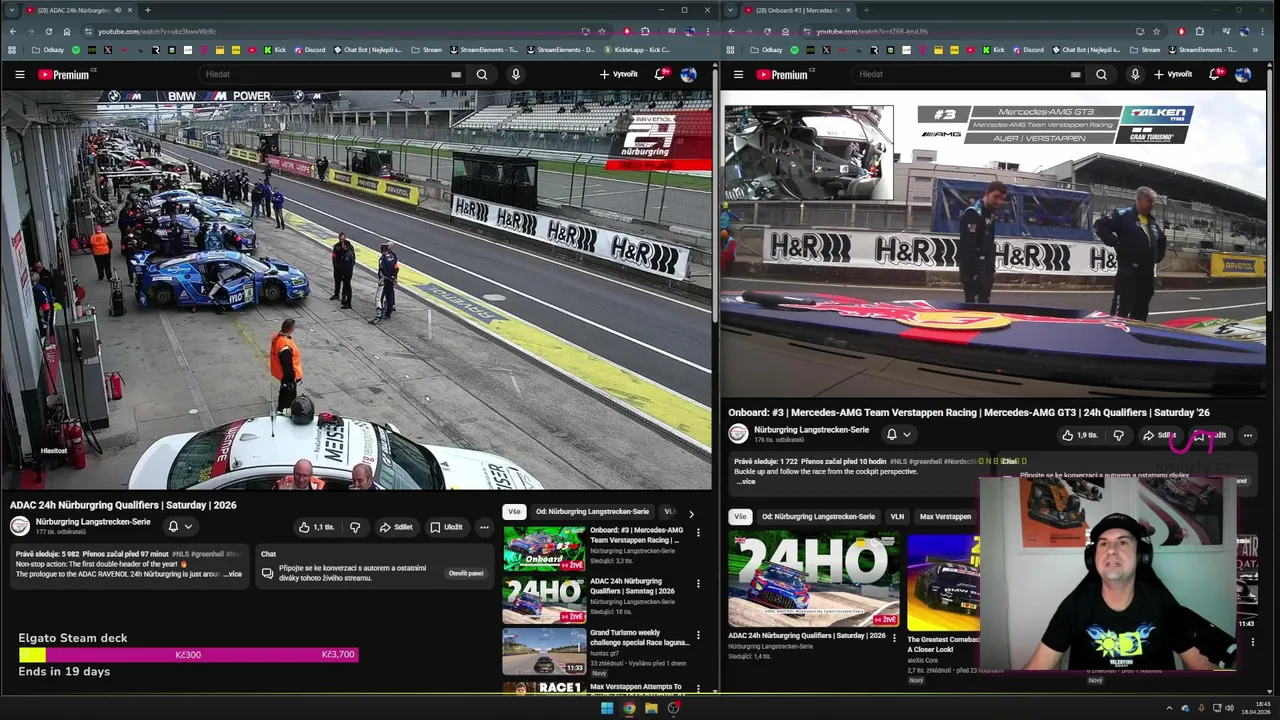Open the Onboard #3 Mercedes-AMG suggested thumbnail
1280x720 pixels.
coord(544,548)
